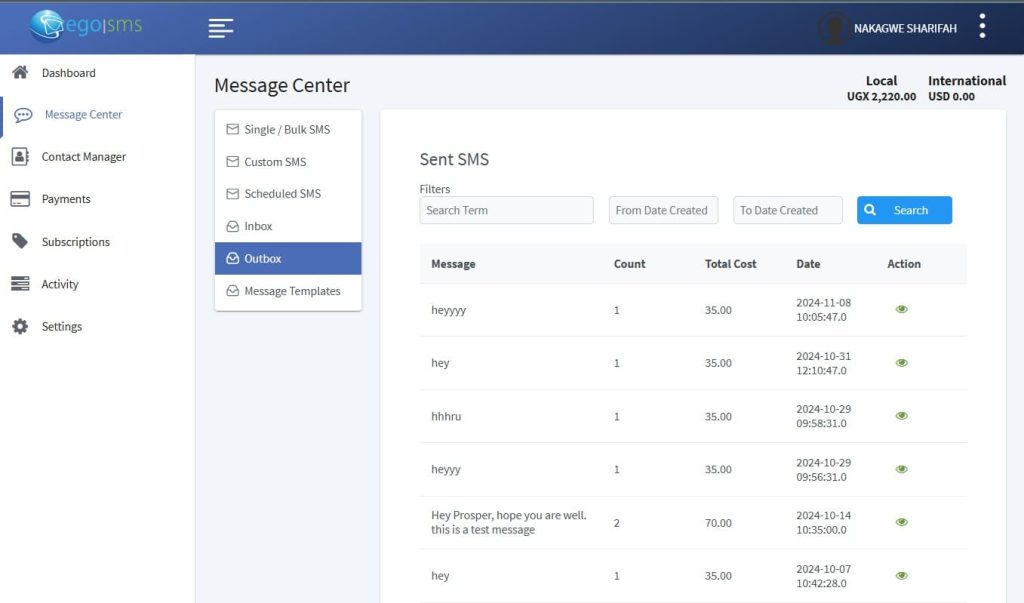Open Scheduled SMS submenu item

coord(282,194)
